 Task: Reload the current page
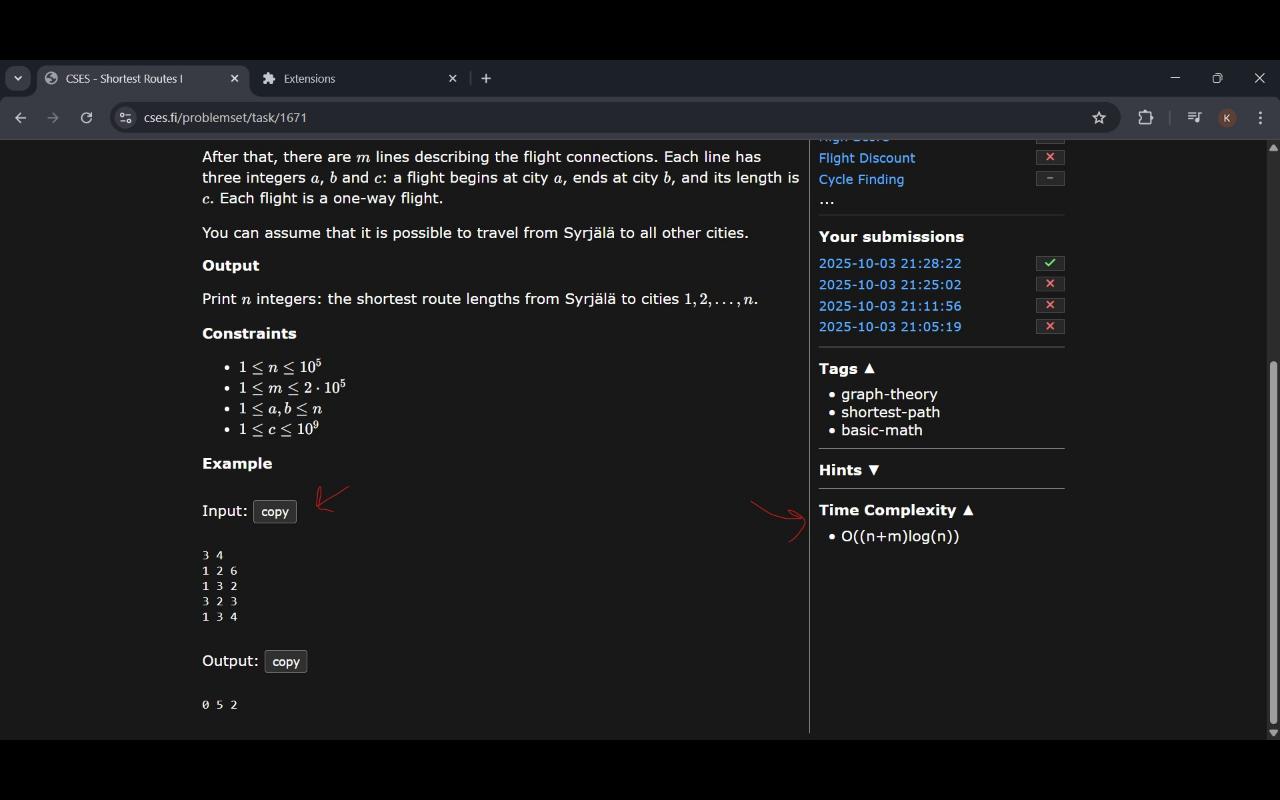86,118
